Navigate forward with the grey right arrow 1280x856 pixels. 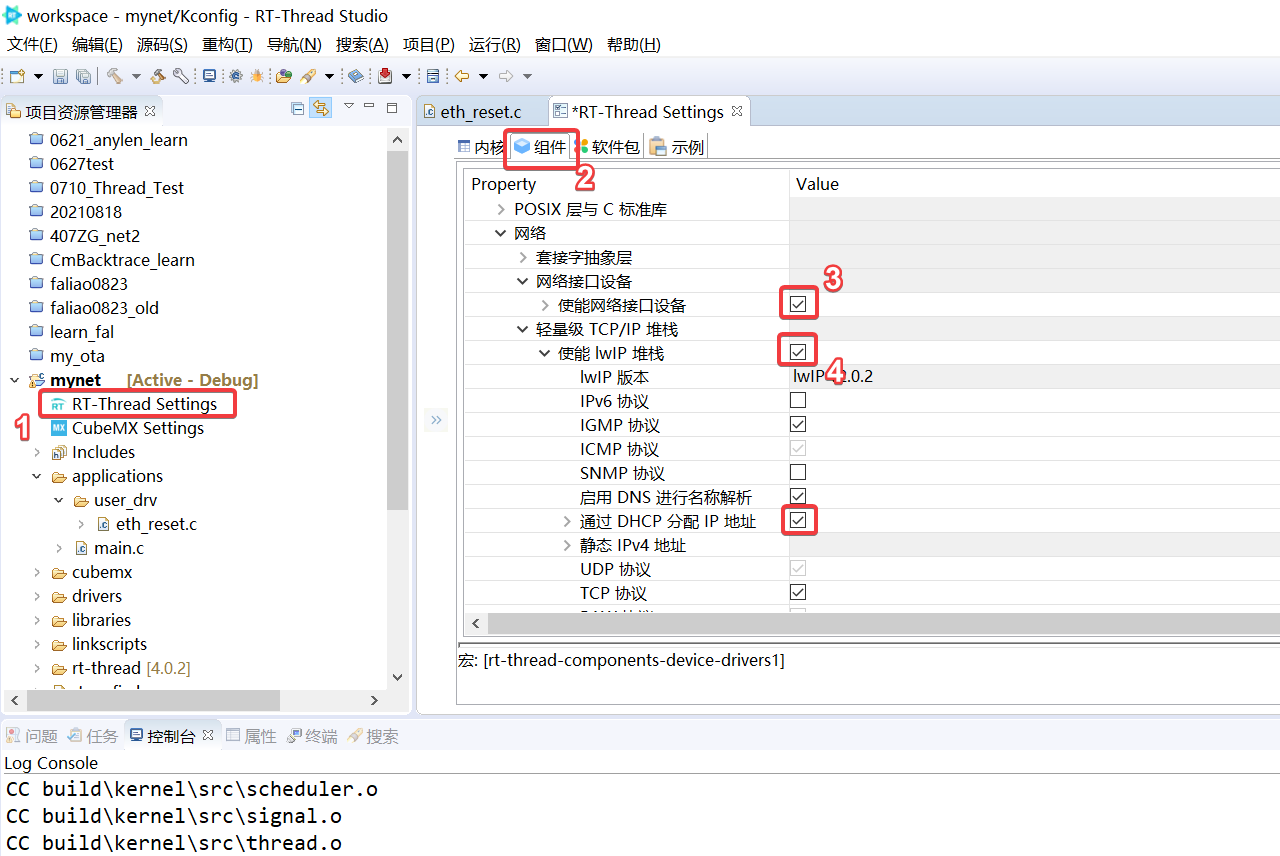pos(506,76)
